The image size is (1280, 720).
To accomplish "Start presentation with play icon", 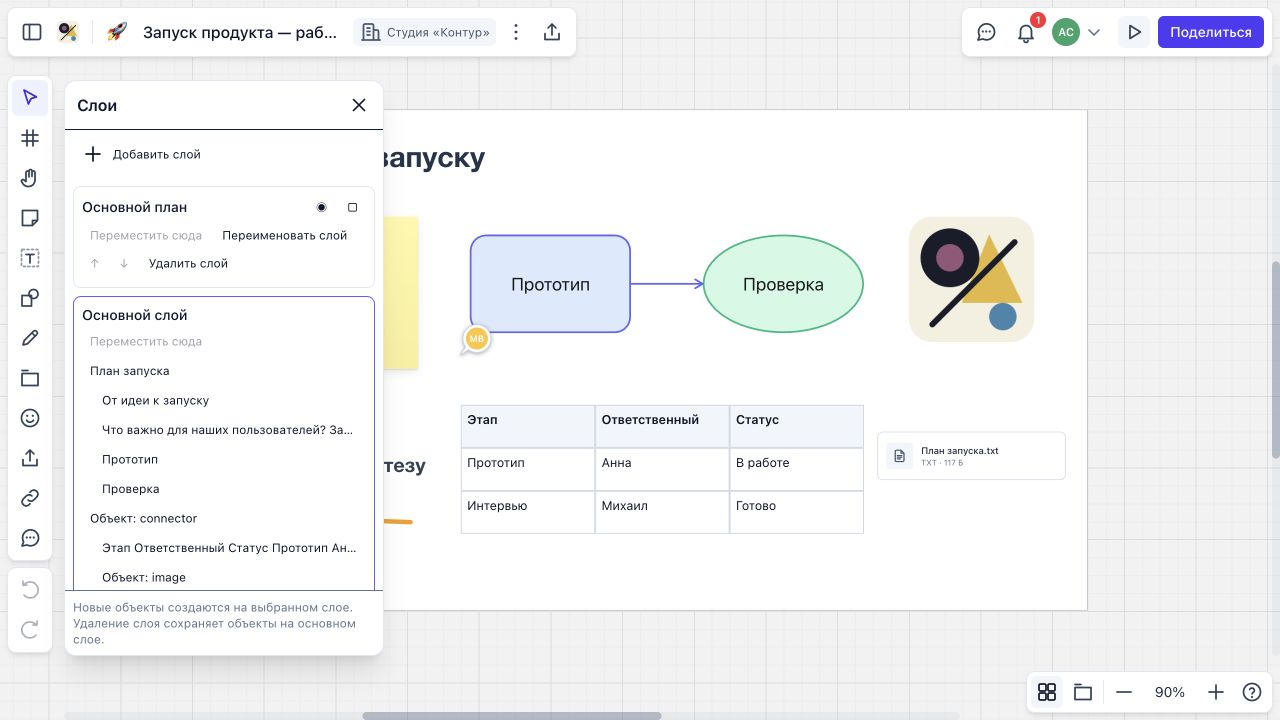I will (1134, 32).
